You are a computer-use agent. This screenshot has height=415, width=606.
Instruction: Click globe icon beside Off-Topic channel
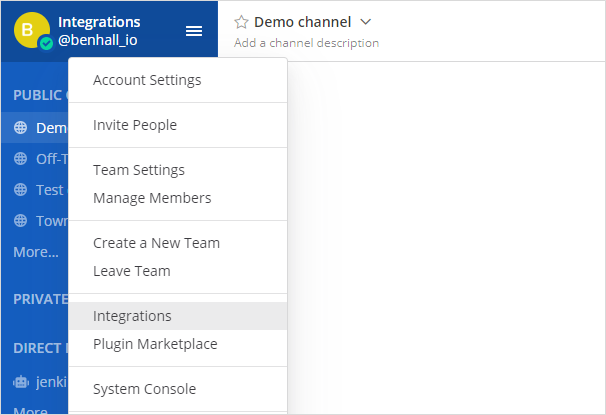(20, 158)
